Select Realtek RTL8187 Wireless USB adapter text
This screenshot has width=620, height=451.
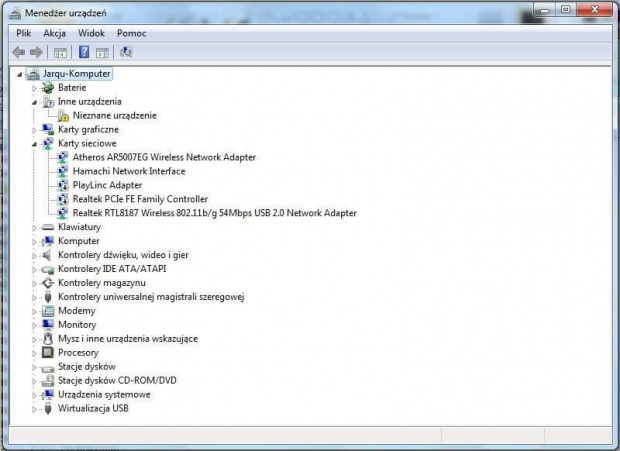[214, 213]
